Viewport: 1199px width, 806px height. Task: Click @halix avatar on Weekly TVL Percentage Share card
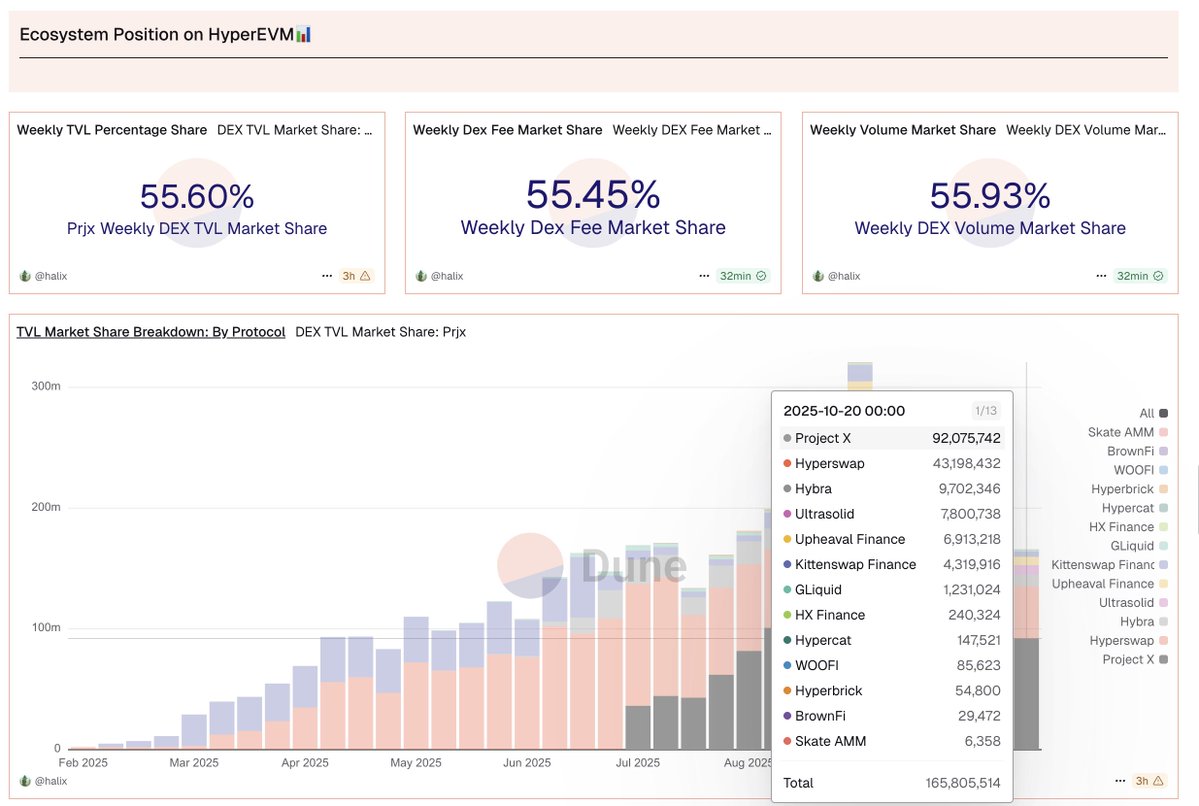24,276
